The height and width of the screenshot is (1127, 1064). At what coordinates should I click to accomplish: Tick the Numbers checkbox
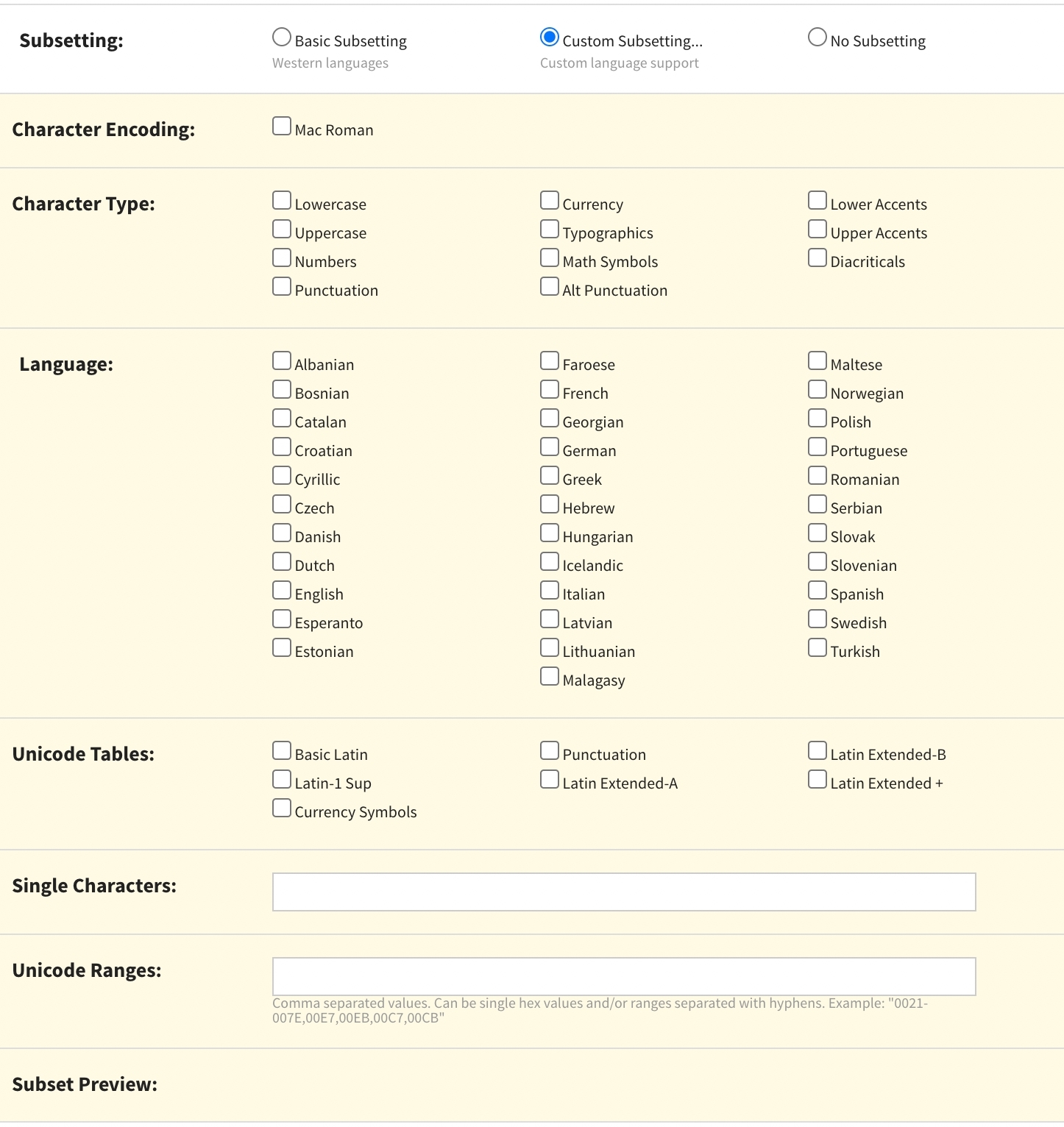[x=282, y=258]
